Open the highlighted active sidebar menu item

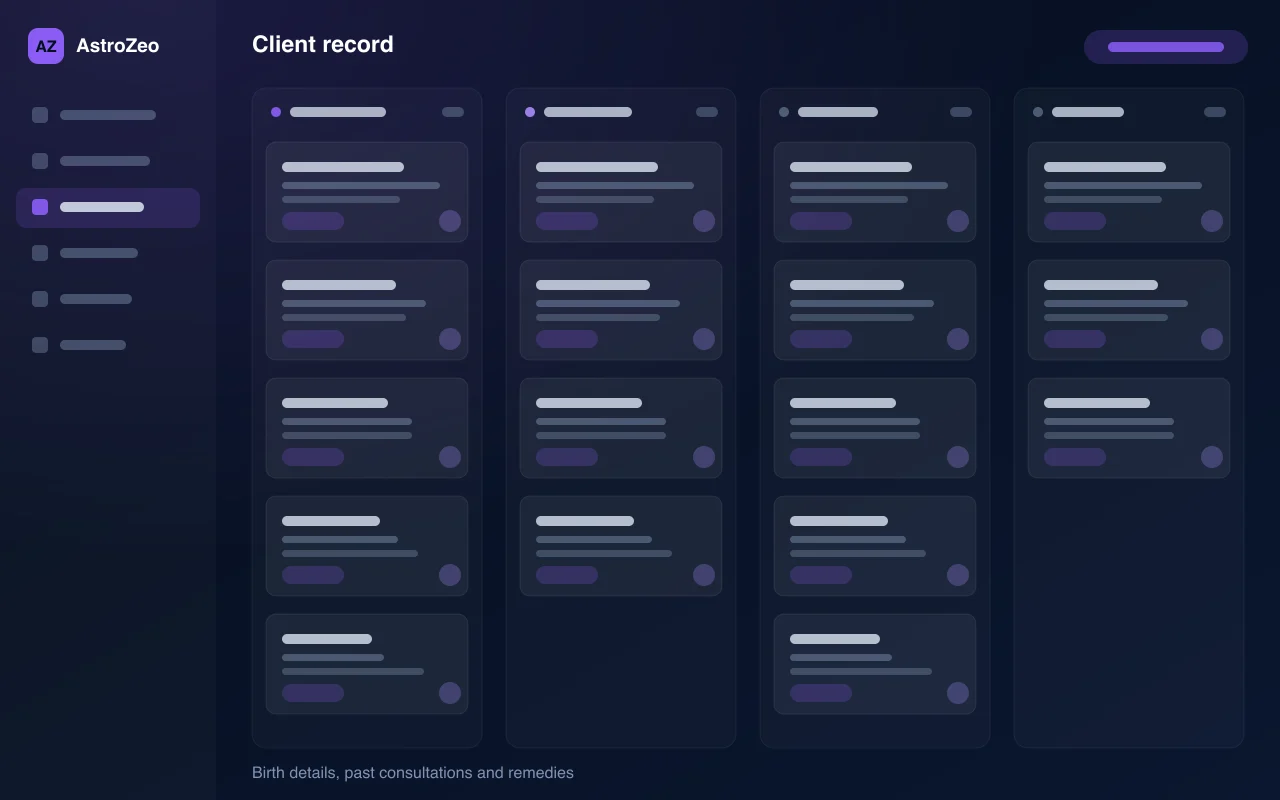pyautogui.click(x=108, y=207)
